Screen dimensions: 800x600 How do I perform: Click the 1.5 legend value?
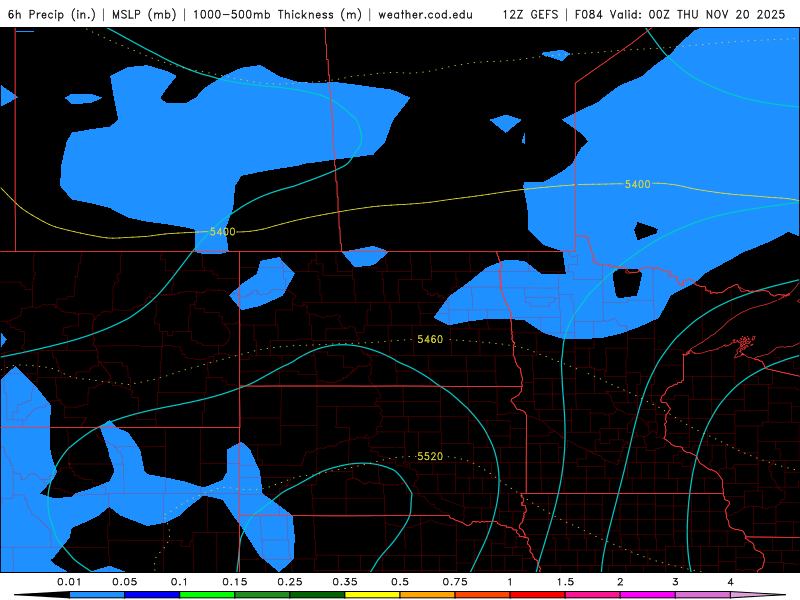click(x=565, y=582)
